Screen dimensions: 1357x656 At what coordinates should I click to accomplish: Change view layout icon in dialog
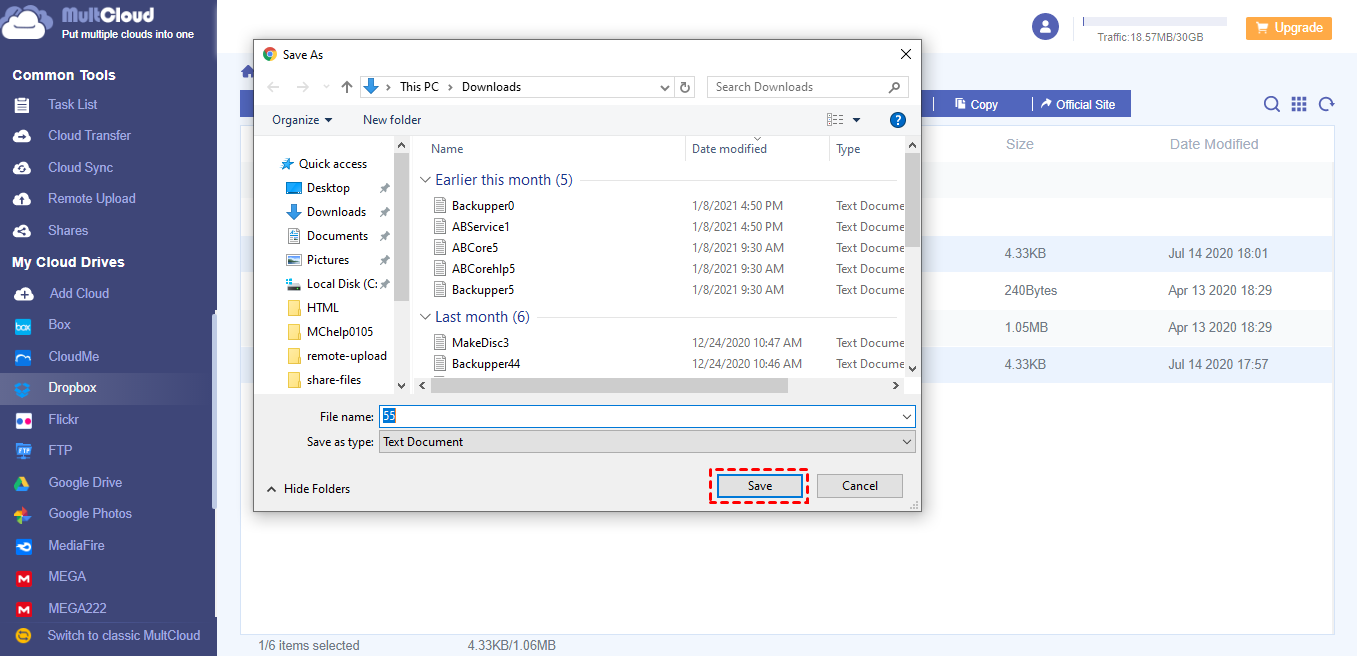(835, 120)
